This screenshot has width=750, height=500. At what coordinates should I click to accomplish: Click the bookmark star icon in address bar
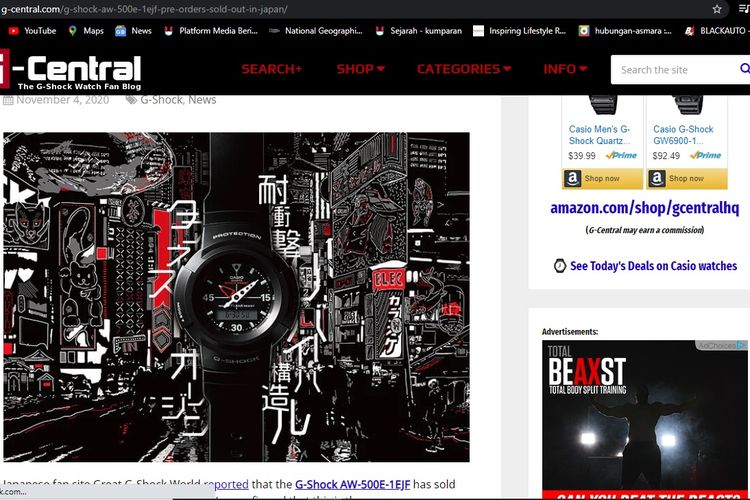pyautogui.click(x=717, y=9)
